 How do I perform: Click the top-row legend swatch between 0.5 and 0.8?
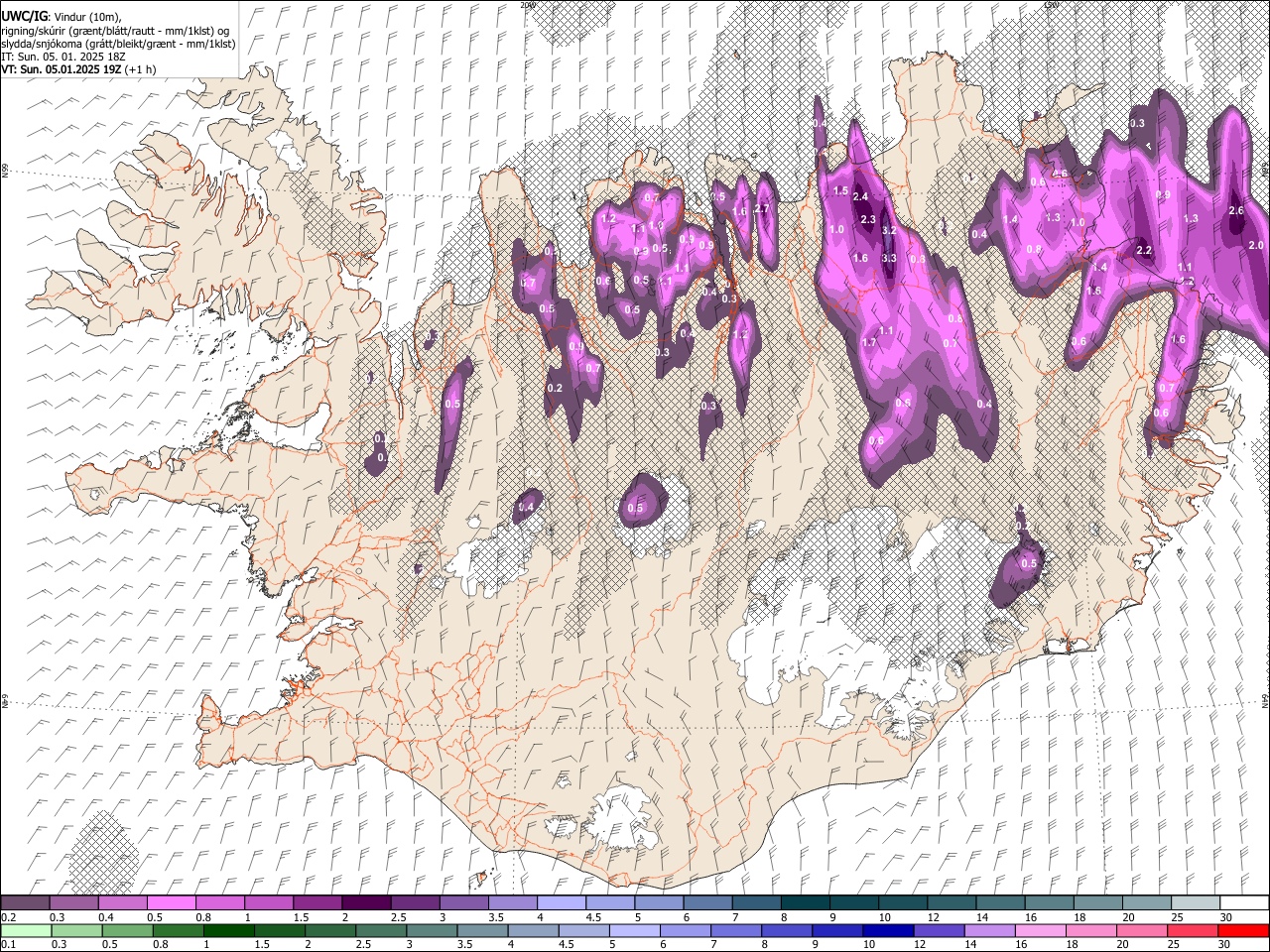(x=171, y=903)
